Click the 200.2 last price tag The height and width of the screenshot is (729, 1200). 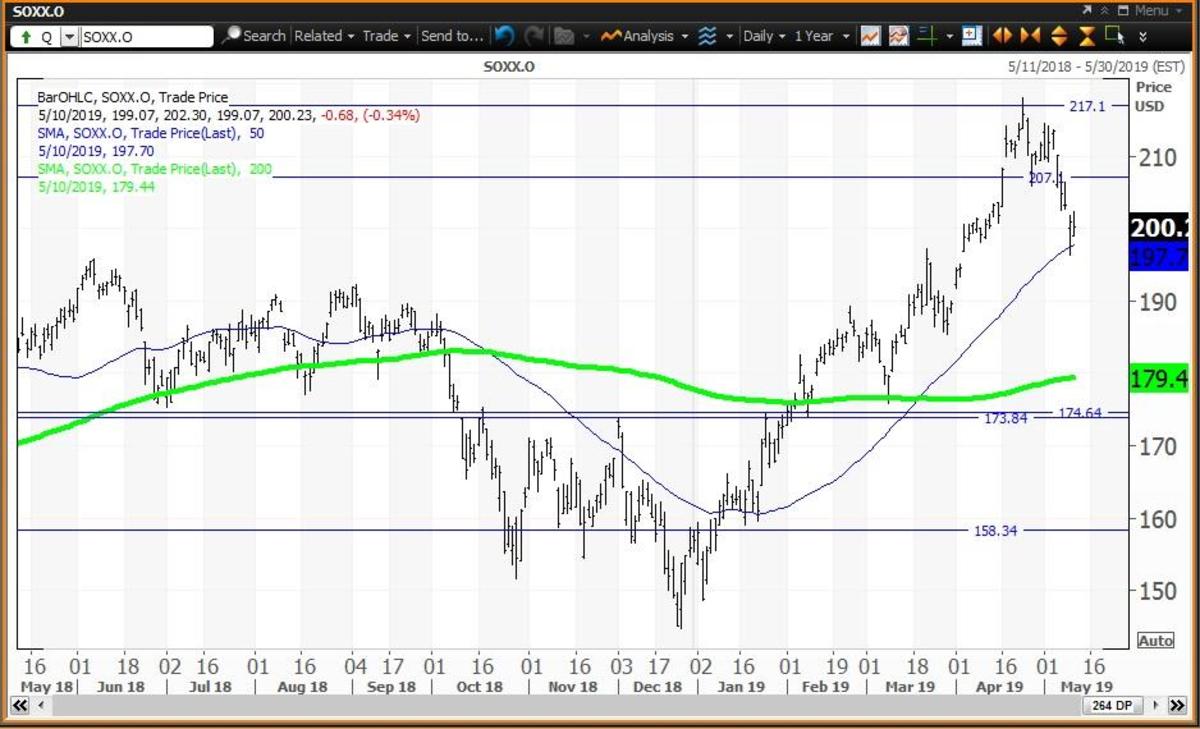[1158, 229]
